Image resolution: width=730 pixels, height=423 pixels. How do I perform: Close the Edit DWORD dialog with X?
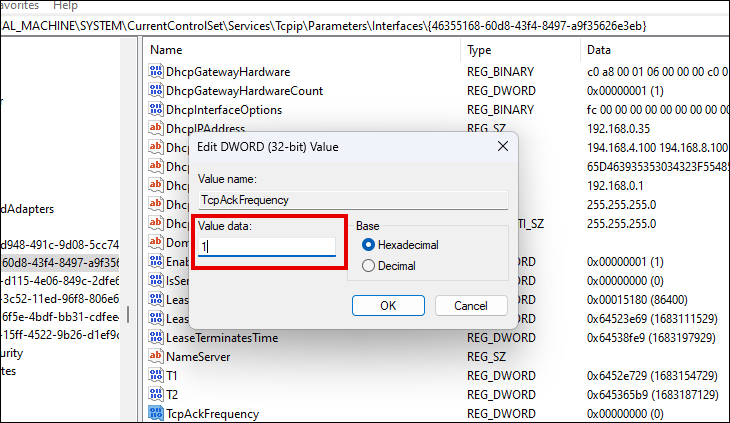503,147
